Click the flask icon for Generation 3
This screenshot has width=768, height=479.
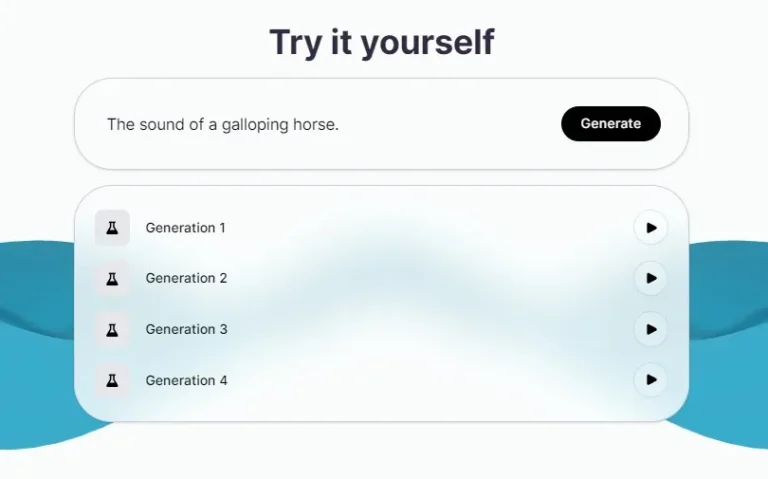(112, 329)
